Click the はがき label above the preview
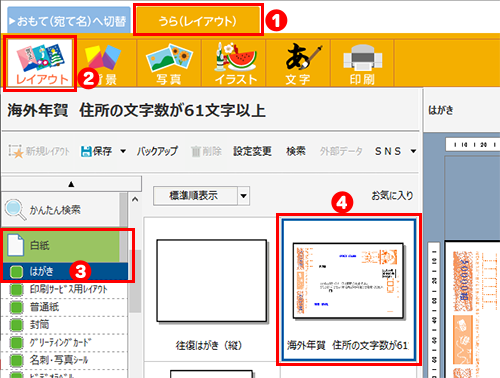 coord(441,110)
